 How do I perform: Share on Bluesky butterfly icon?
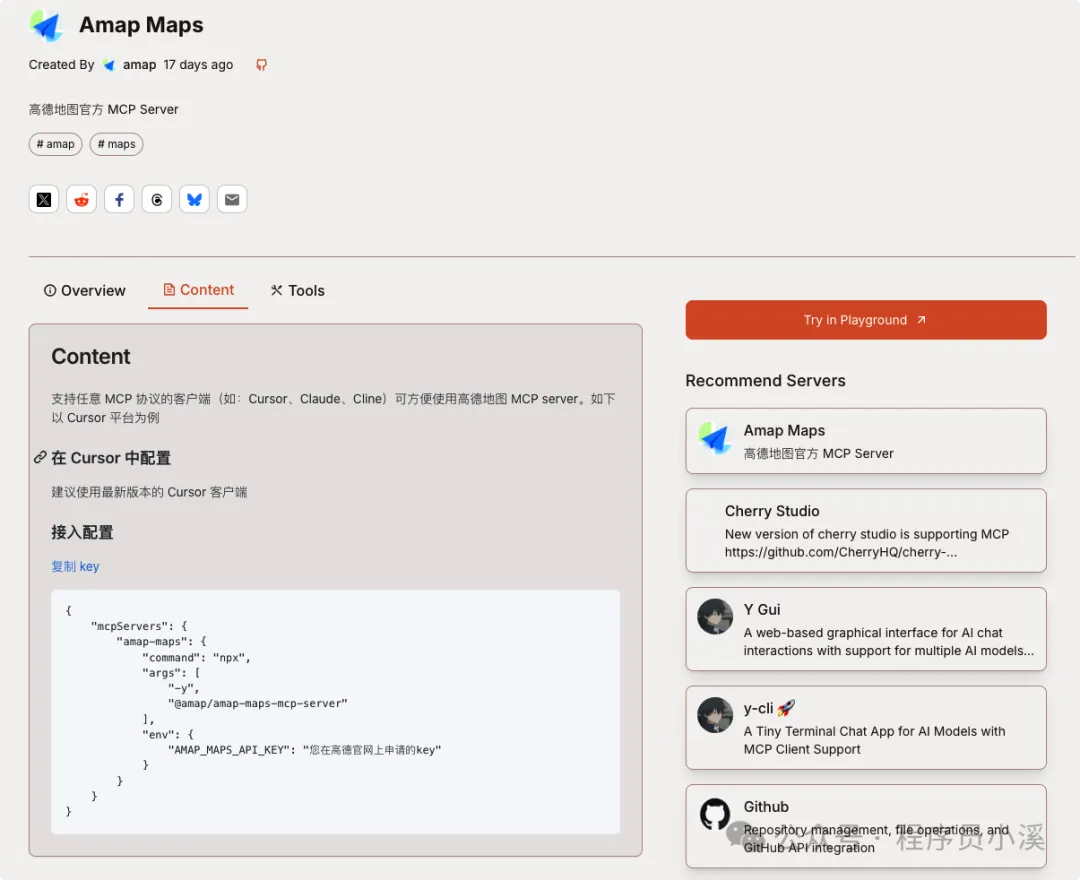click(194, 200)
